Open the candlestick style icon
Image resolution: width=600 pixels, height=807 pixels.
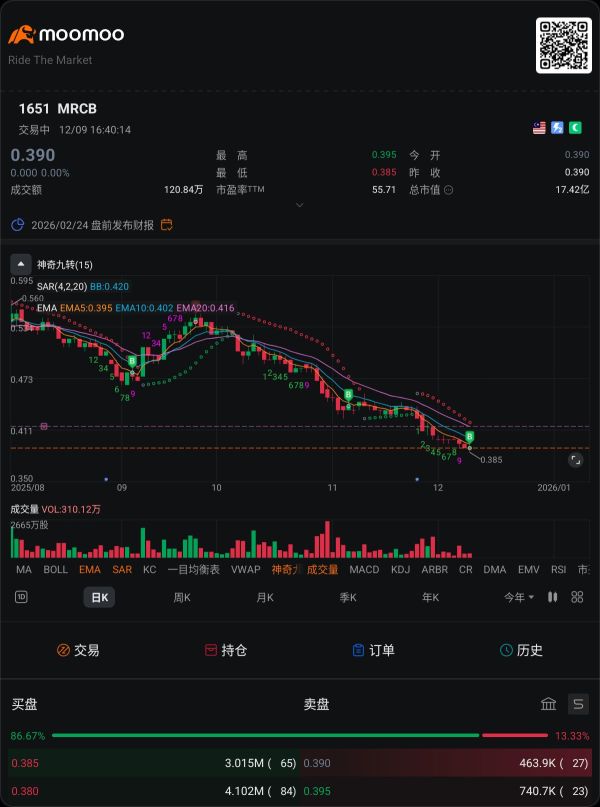point(553,597)
